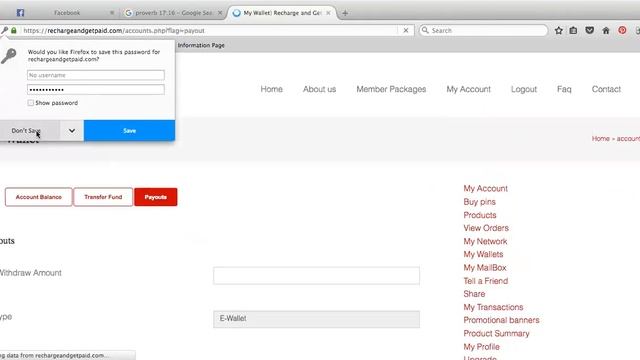Open My MailBox sidebar link
Image resolution: width=640 pixels, height=360 pixels.
(484, 268)
